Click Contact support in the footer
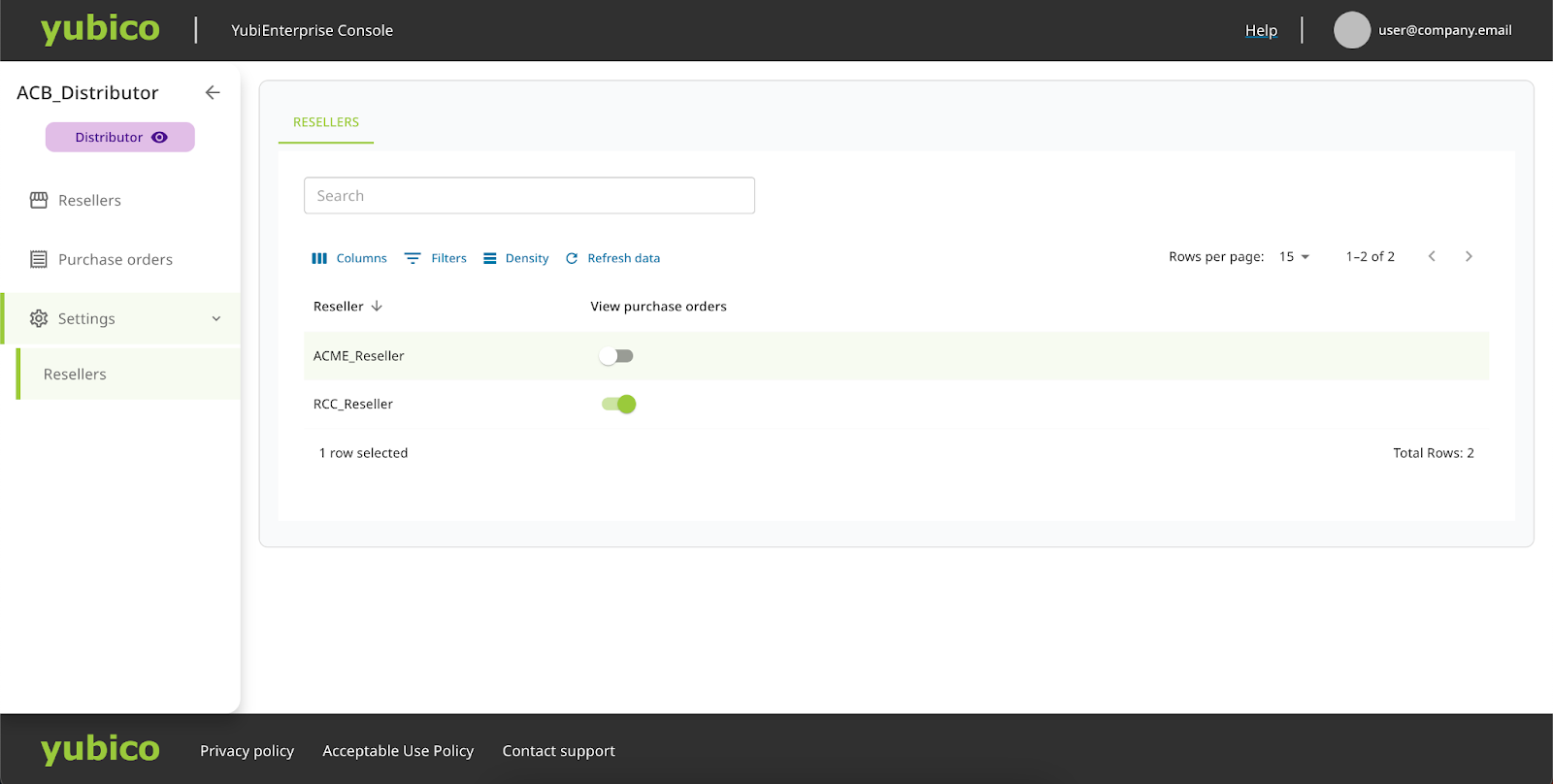Viewport: 1553px width, 784px height. click(558, 750)
